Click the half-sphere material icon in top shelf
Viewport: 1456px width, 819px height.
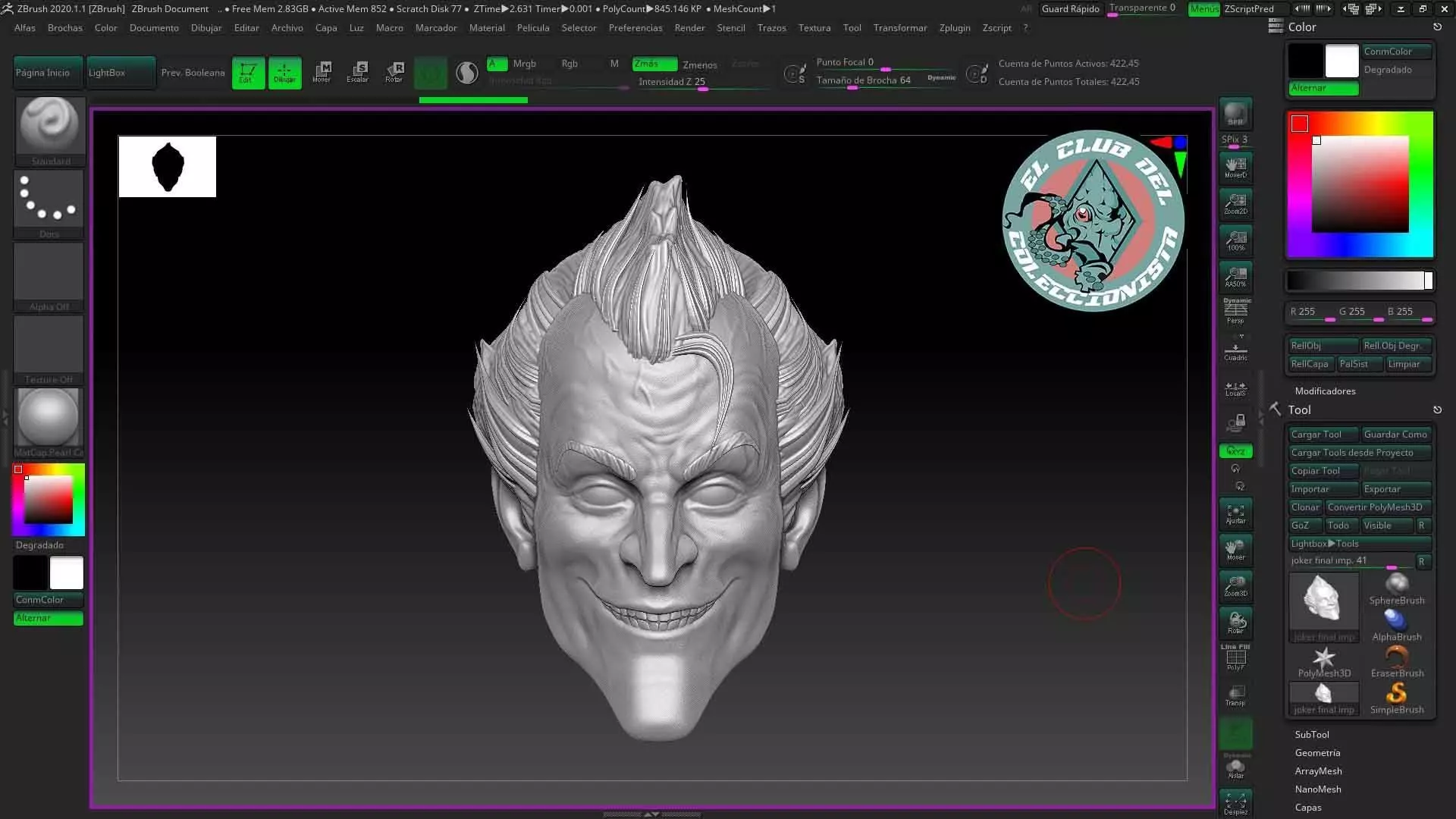467,73
